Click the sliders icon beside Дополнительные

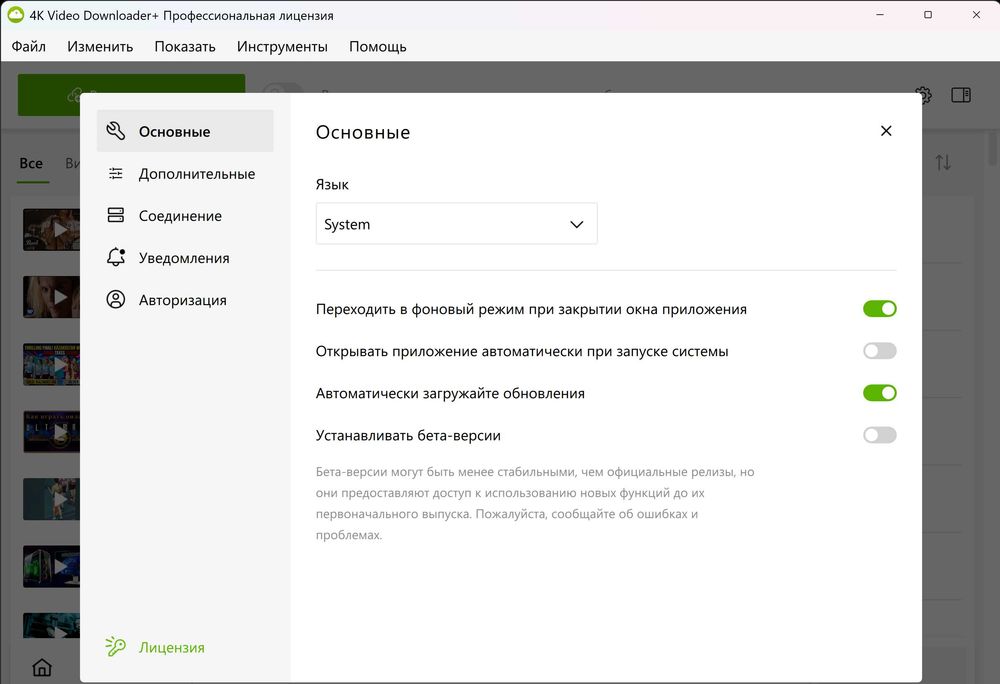115,173
